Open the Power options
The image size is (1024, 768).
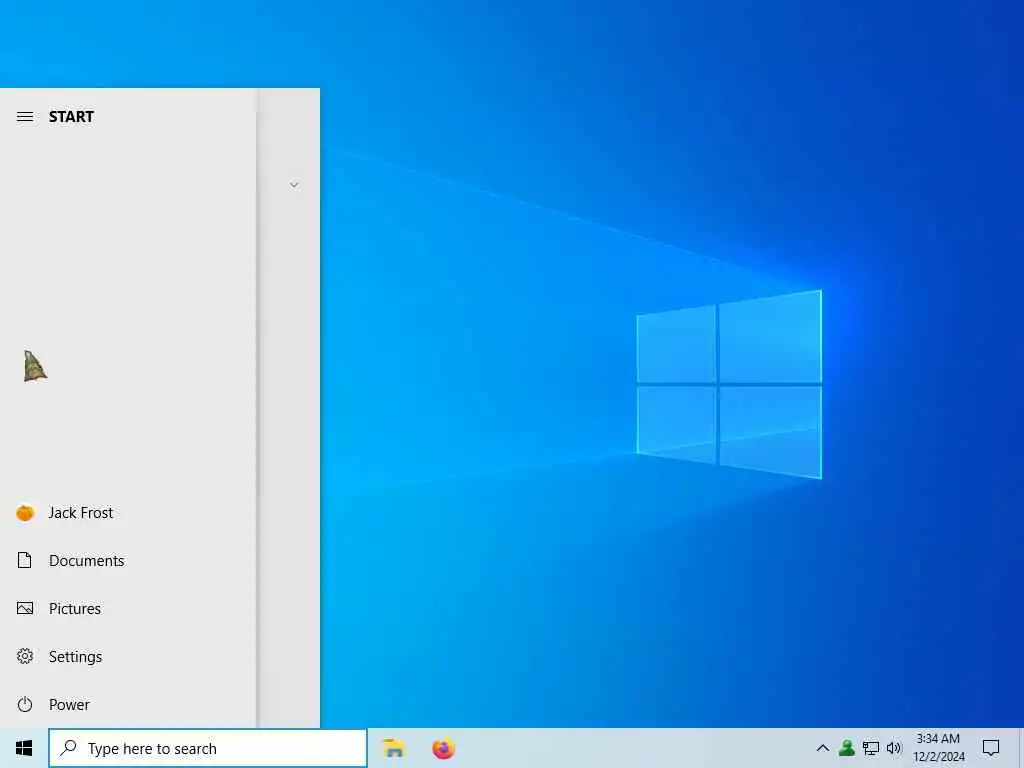tap(128, 704)
